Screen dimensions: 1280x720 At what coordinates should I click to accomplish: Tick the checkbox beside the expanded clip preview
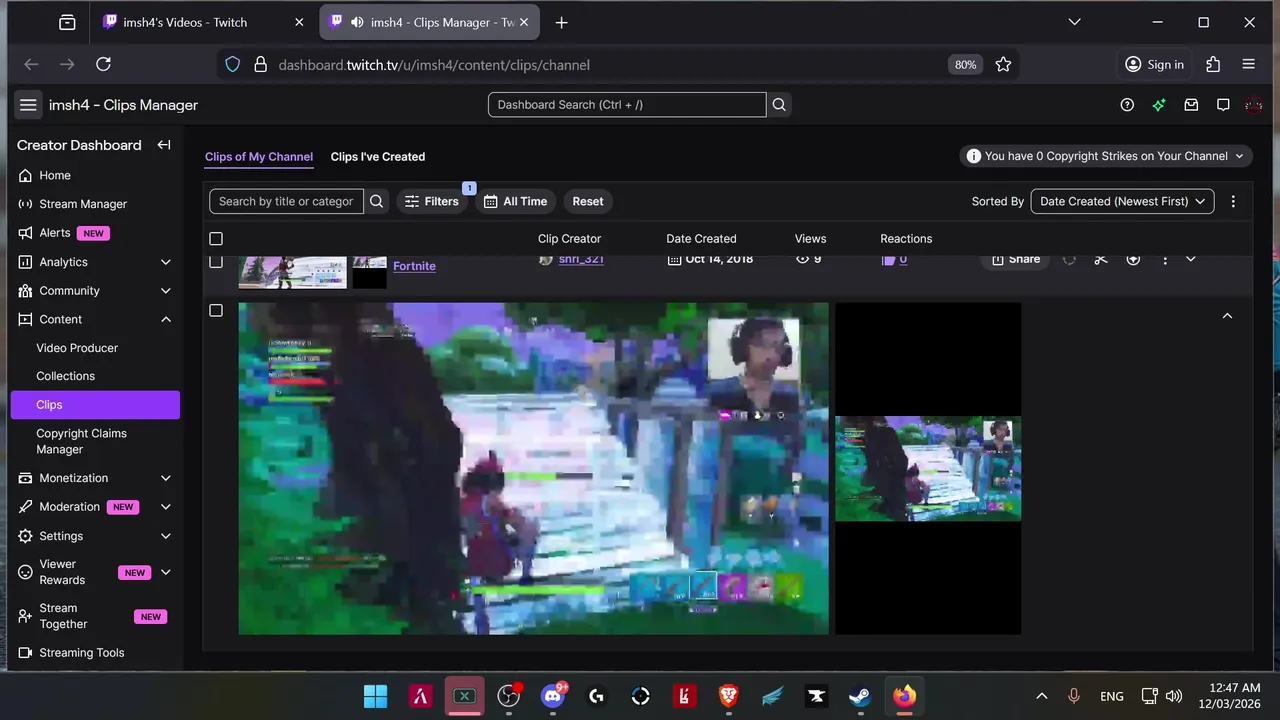coord(216,311)
